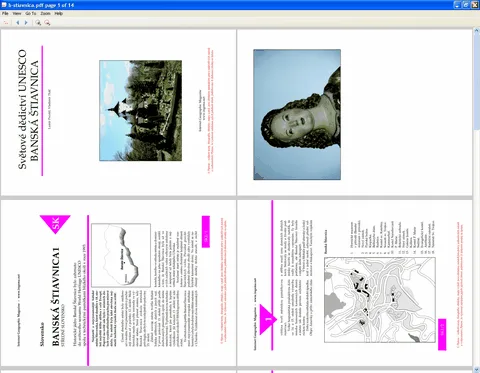Click the pink triangle marker numbered 1
Image resolution: width=480 pixels, height=373 pixels.
tap(268, 319)
